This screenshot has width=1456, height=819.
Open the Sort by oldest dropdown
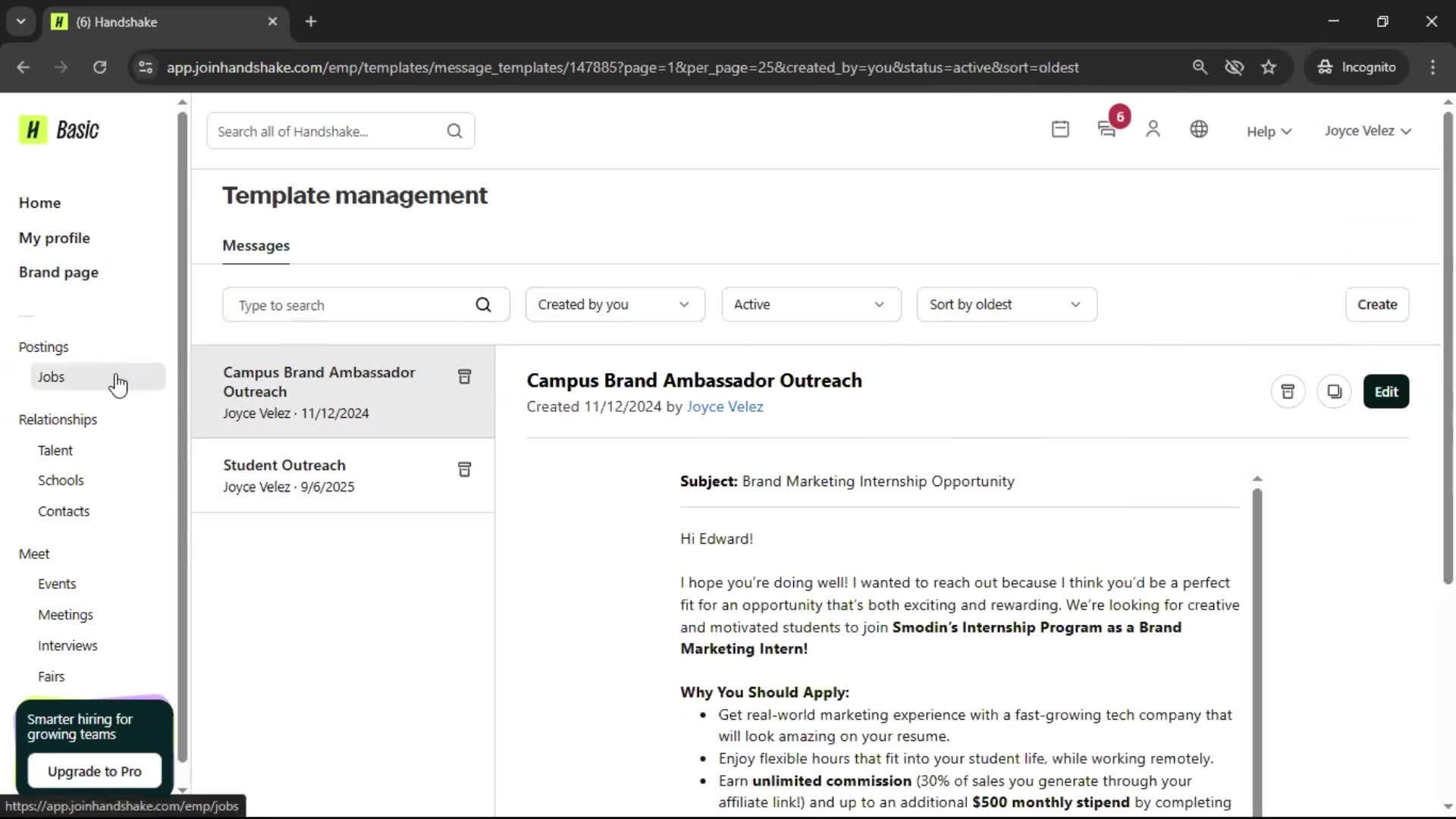(1006, 304)
